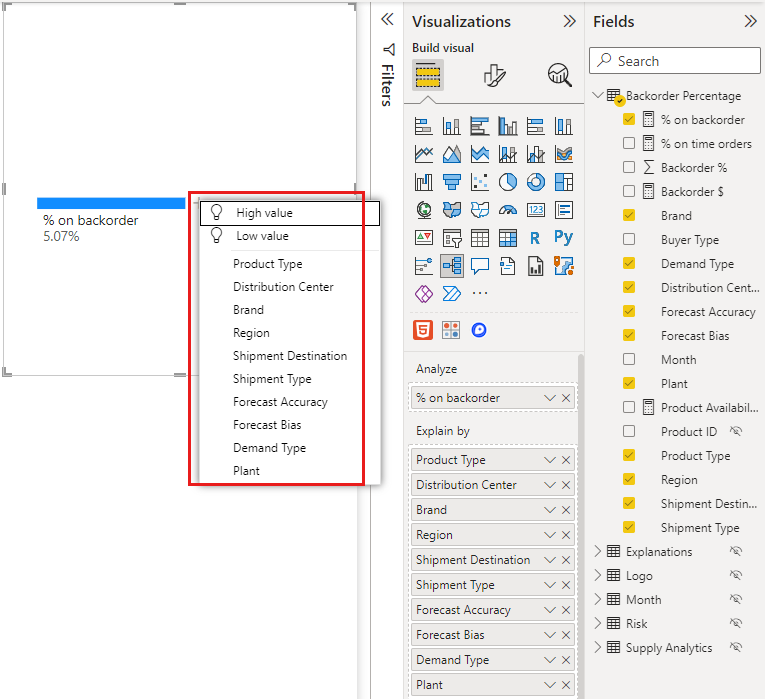The height and width of the screenshot is (699, 765).
Task: Select the Q&A speech bubble visual
Action: pyautogui.click(x=480, y=266)
